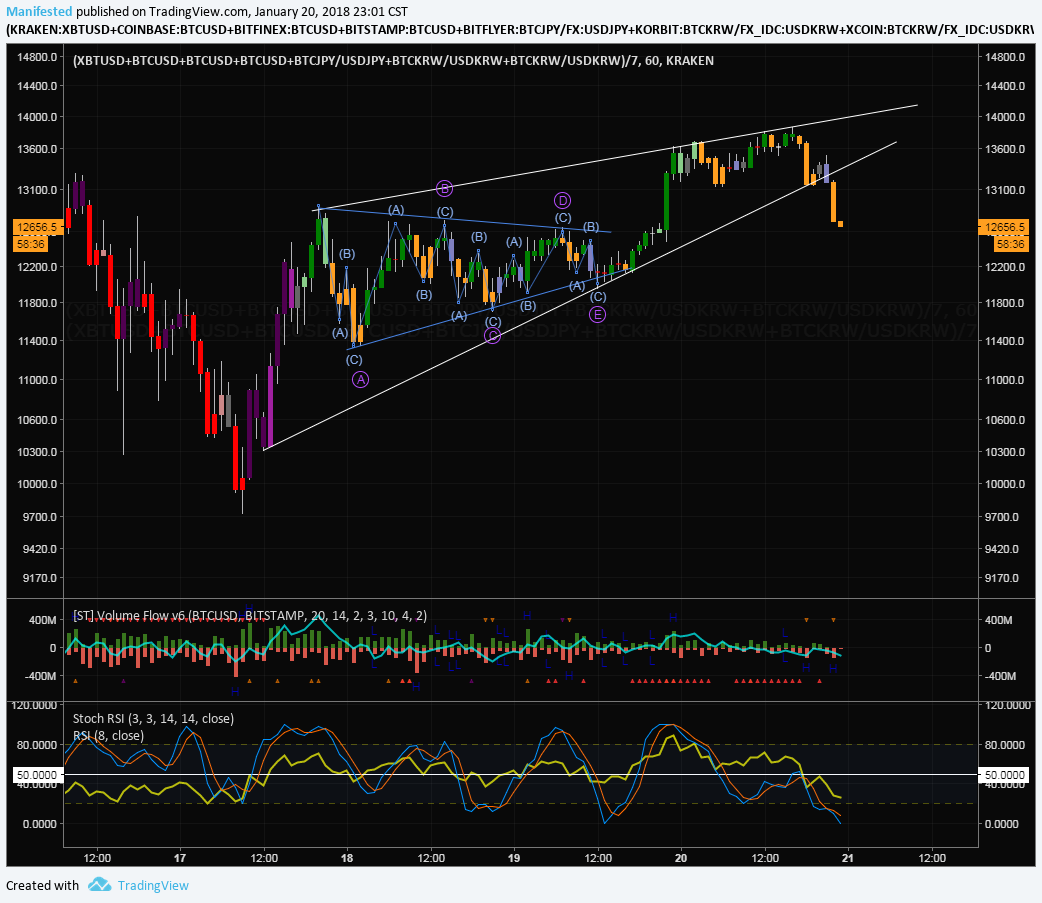The height and width of the screenshot is (903, 1042).
Task: Select the purple circled D wave label
Action: tap(562, 201)
